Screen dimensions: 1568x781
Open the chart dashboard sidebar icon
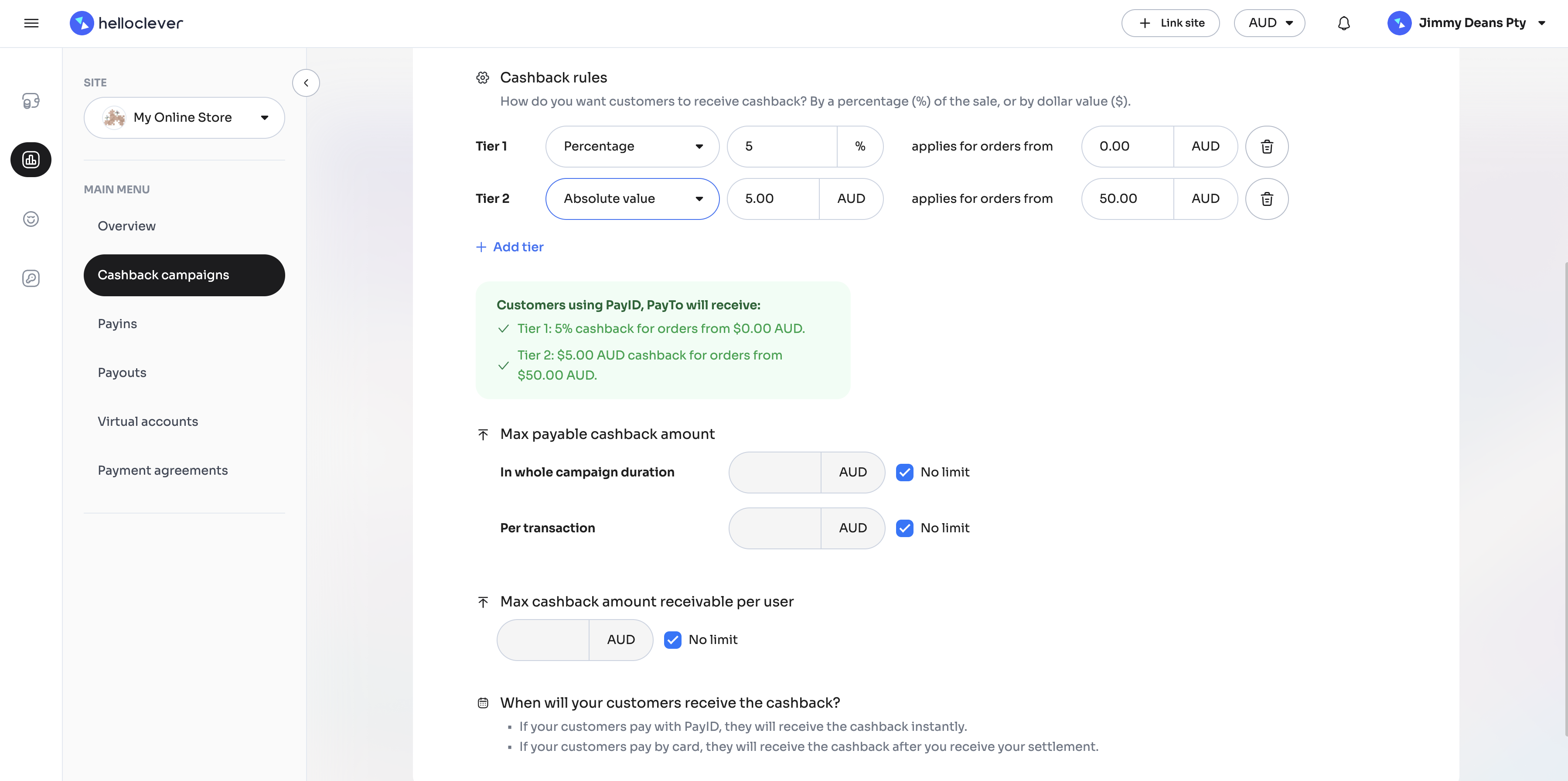point(31,160)
